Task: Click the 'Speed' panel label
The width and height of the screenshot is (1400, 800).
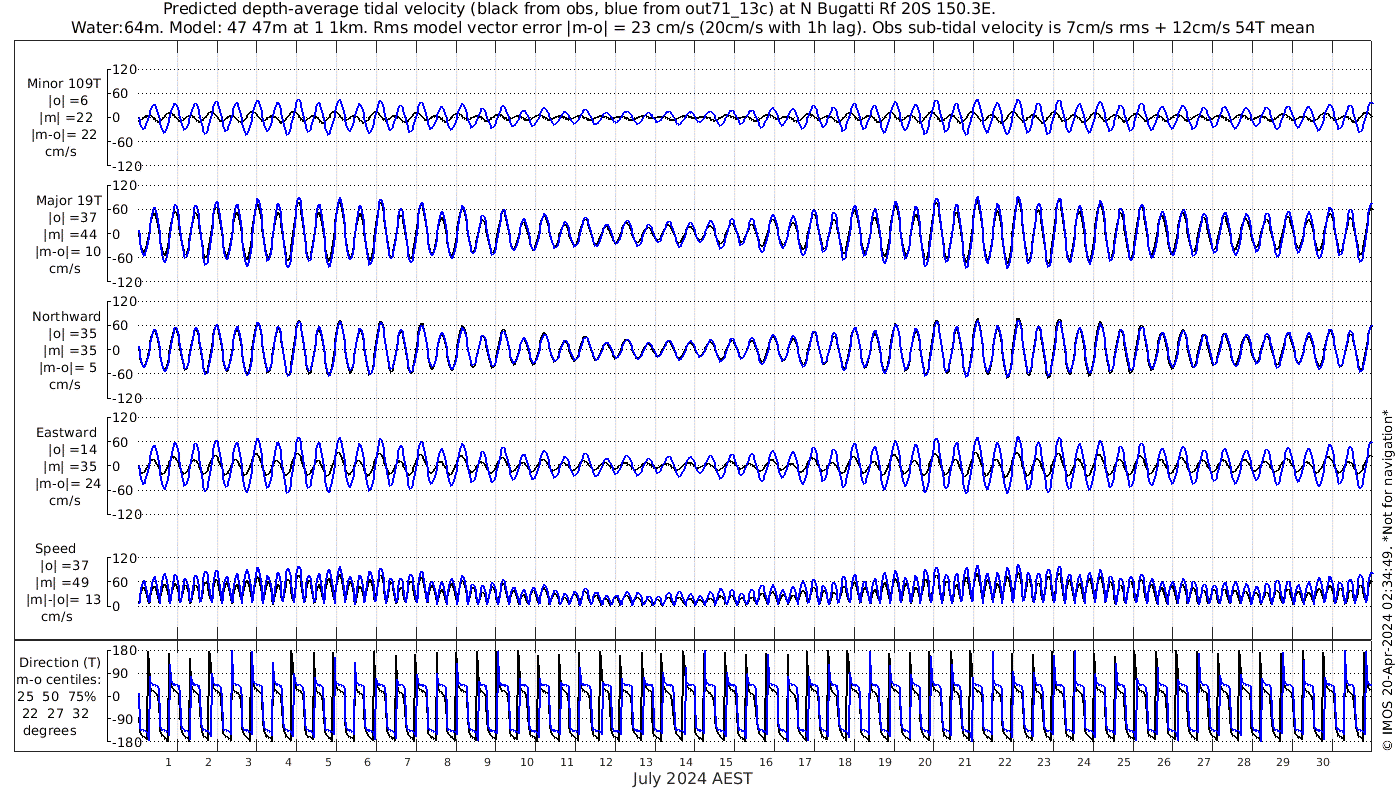Action: click(x=55, y=549)
